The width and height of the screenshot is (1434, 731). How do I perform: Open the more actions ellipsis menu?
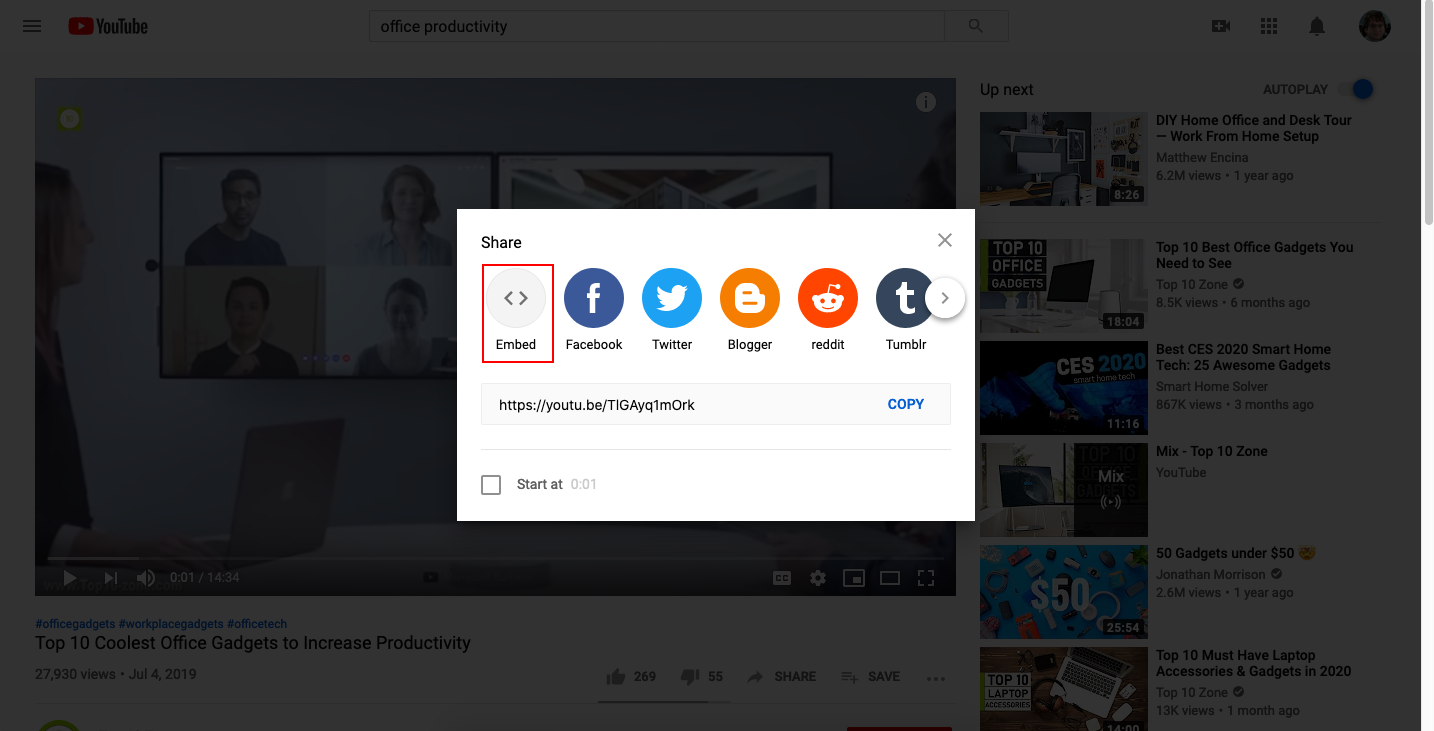point(936,678)
